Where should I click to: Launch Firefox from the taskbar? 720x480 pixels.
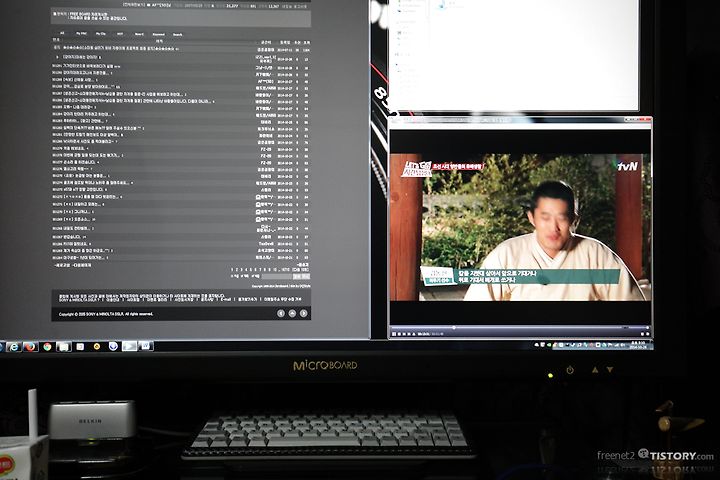point(30,347)
